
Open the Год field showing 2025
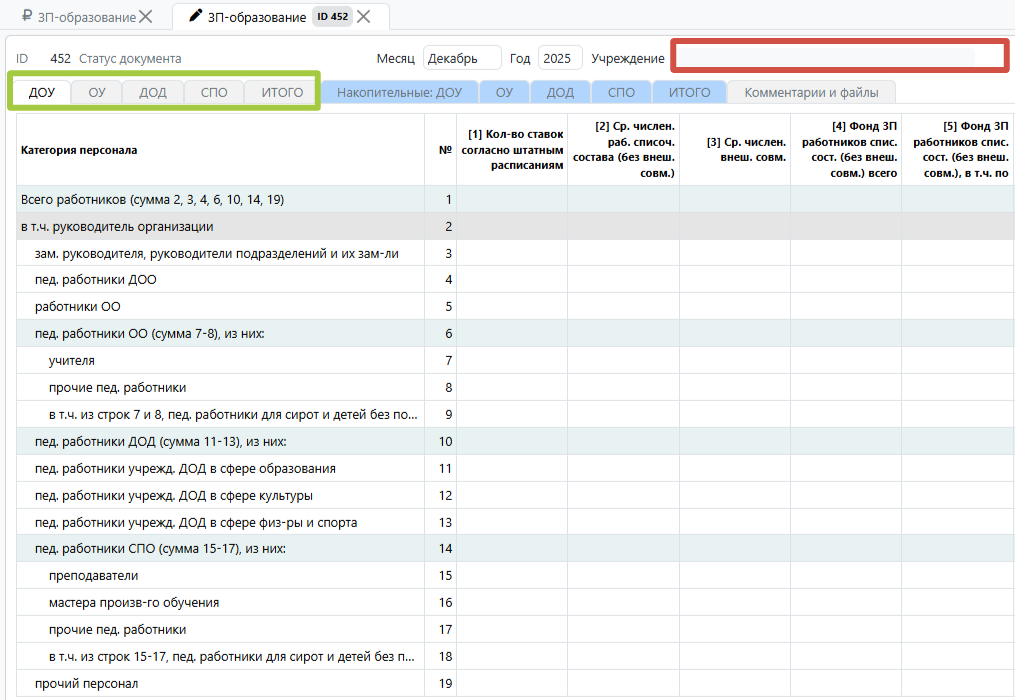(x=559, y=59)
